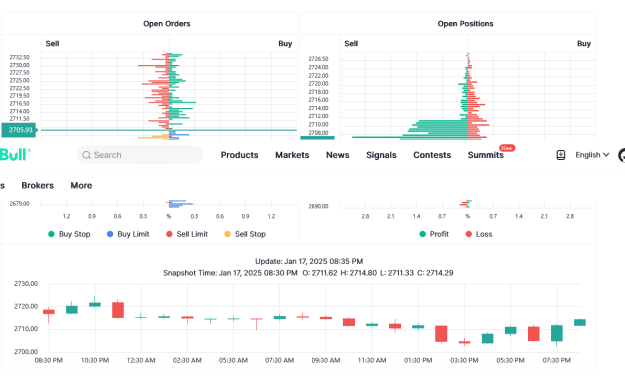Viewport: 625px width, 383px height.
Task: Click the blue Buy Limit color dot
Action: coord(110,234)
